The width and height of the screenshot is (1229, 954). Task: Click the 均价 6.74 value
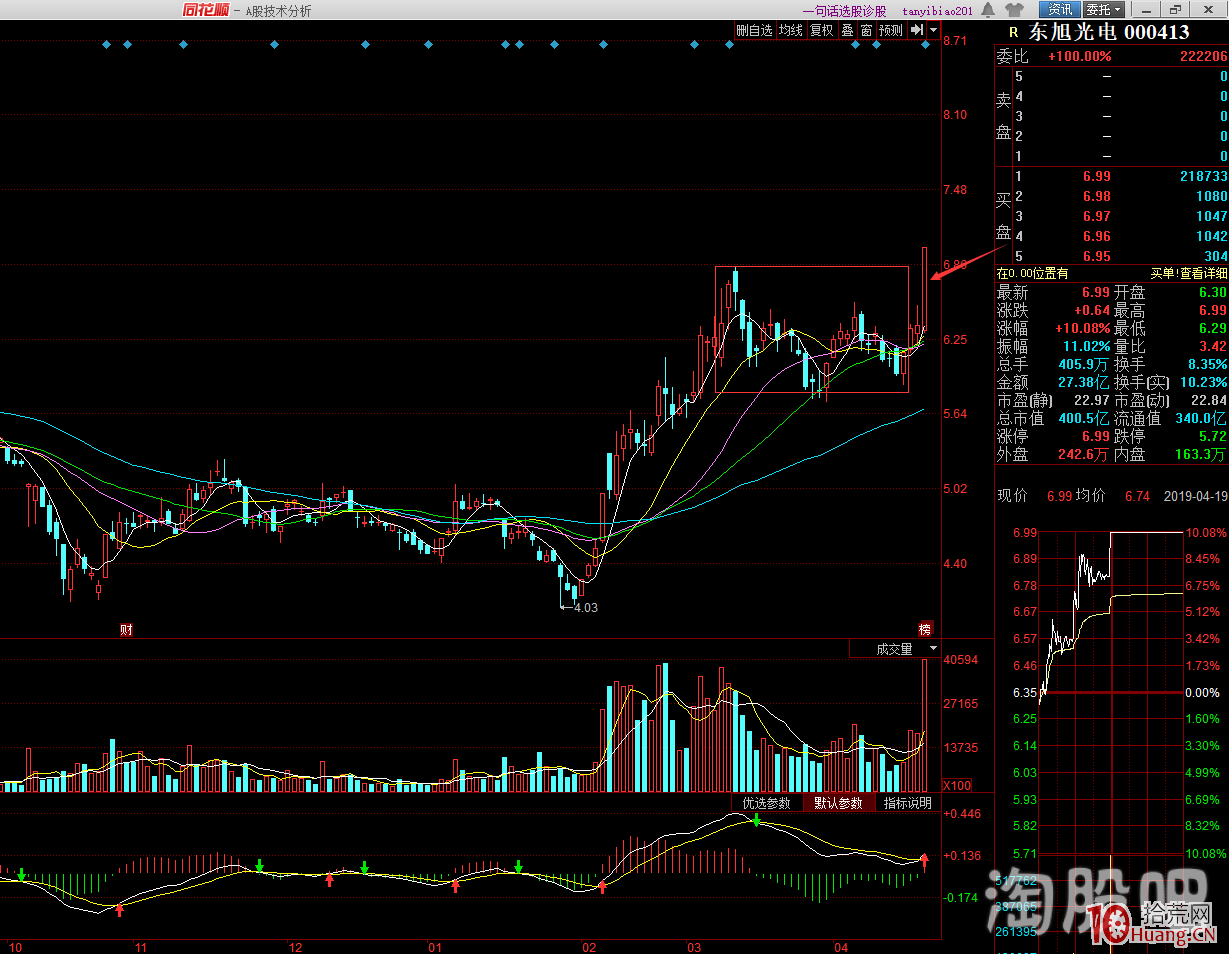1138,496
